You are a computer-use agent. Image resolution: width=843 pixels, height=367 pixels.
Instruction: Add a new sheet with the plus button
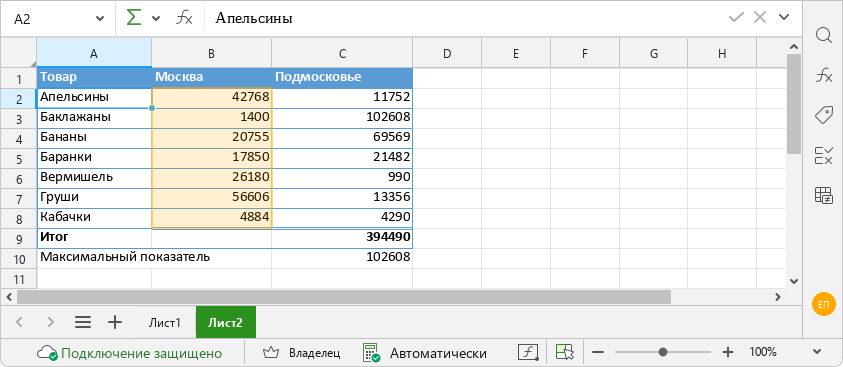[115, 322]
